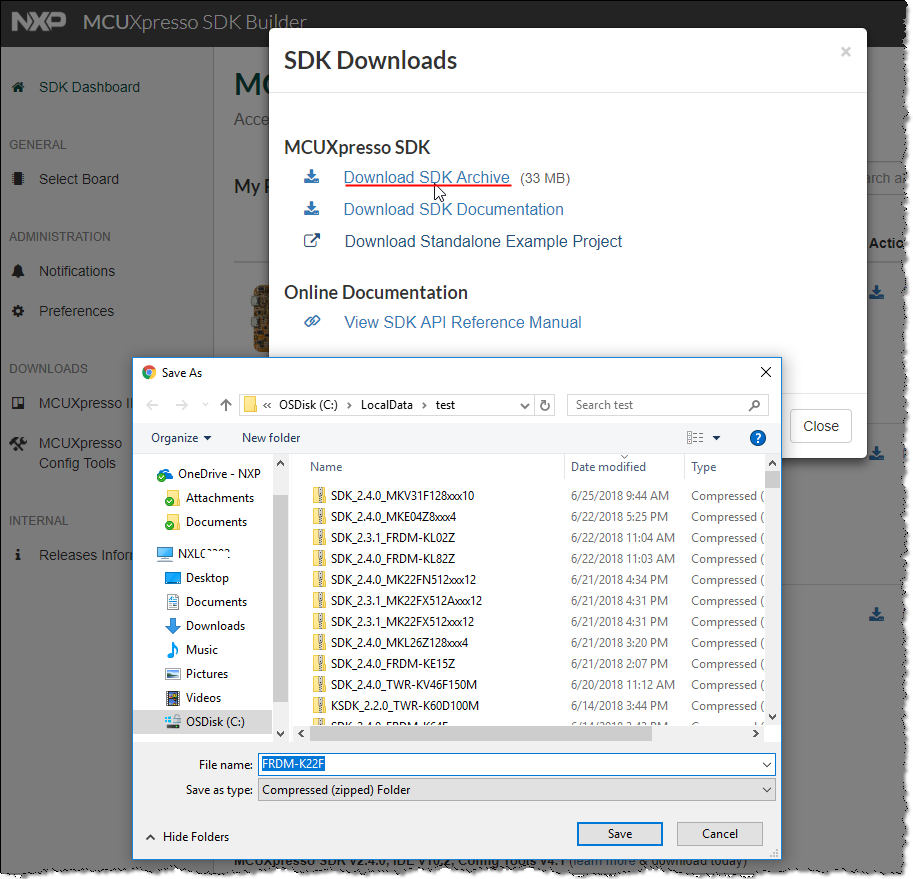Click the NXP logo in the header
The height and width of the screenshot is (879, 913).
(39, 22)
